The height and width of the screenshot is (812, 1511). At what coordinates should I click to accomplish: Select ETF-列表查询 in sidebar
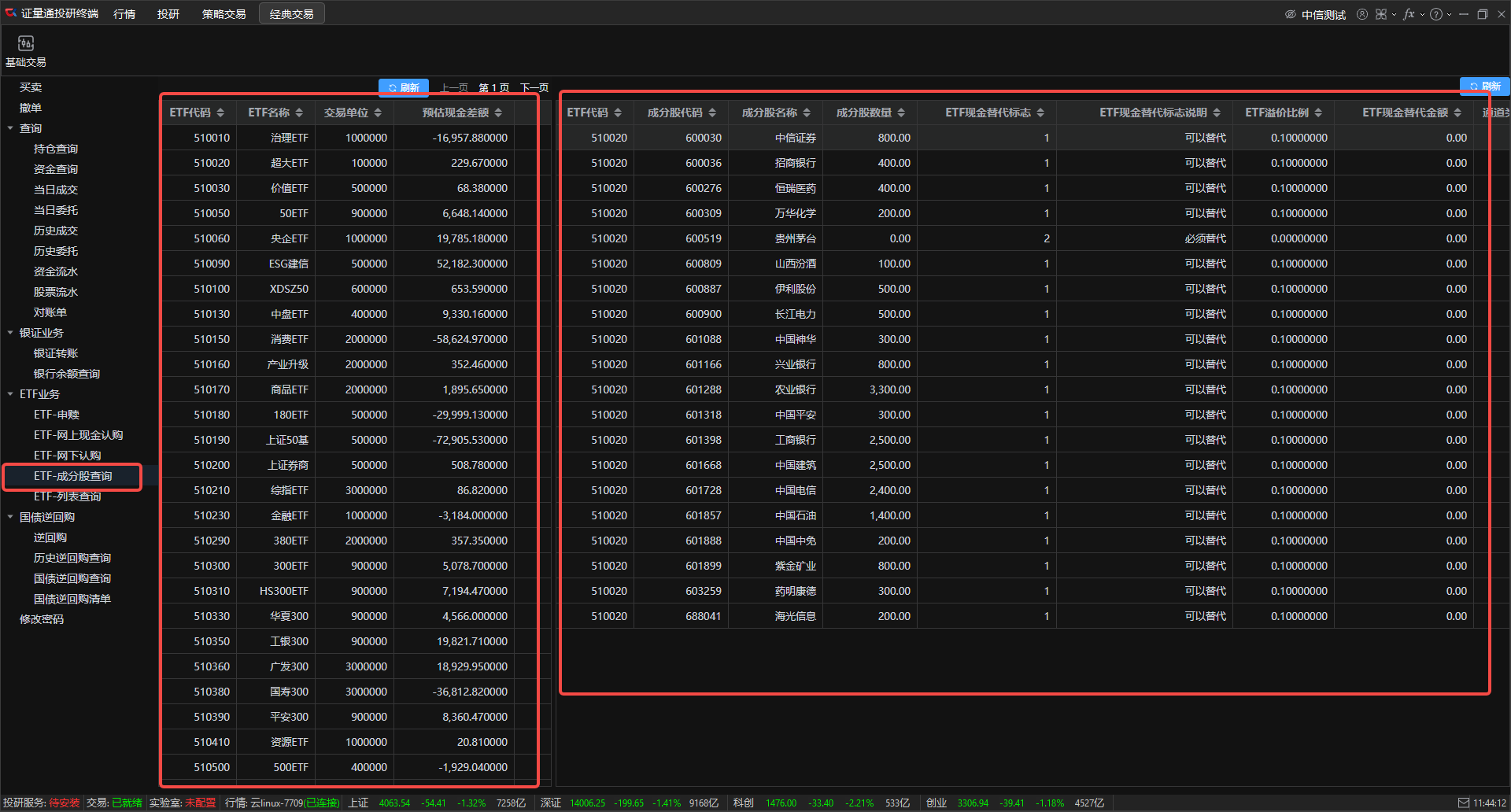tap(68, 496)
